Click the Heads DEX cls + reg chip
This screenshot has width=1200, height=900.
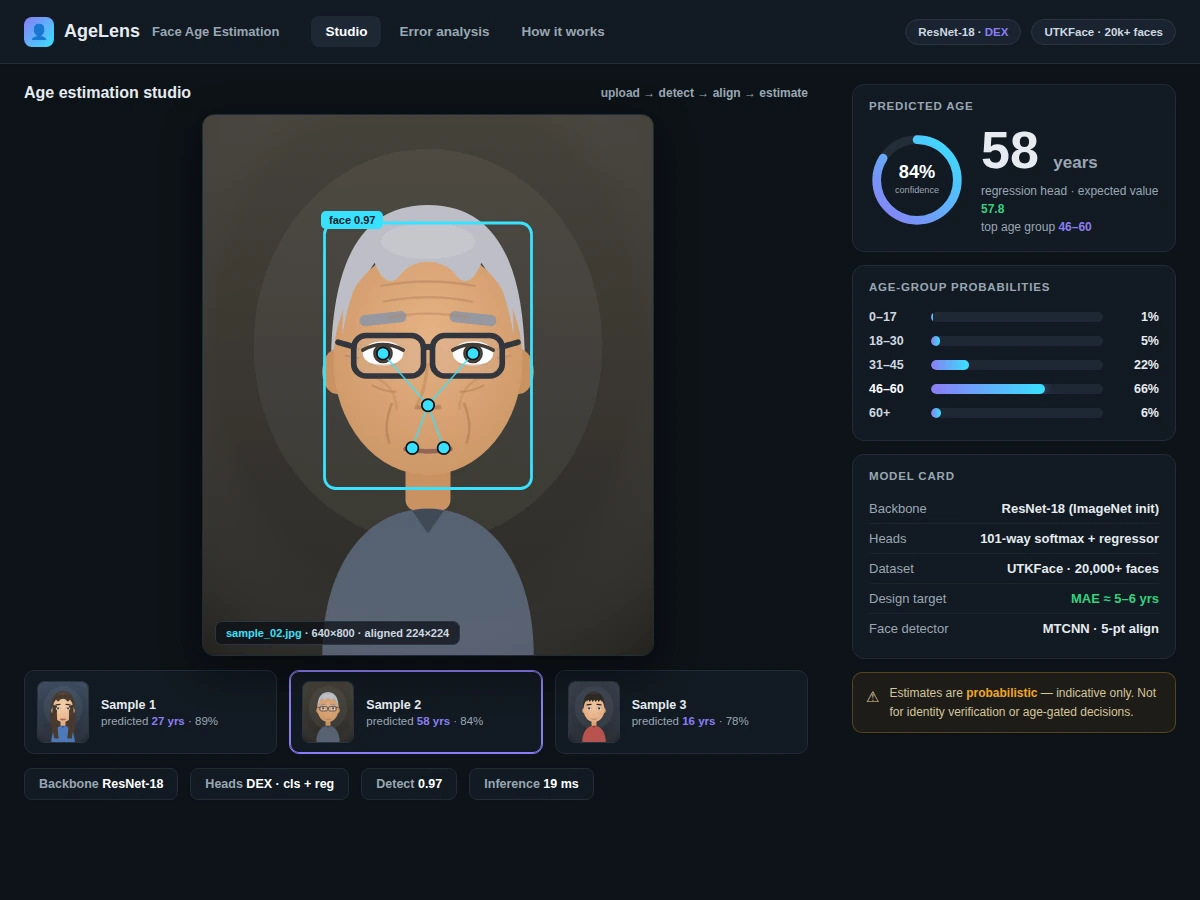[x=269, y=784]
